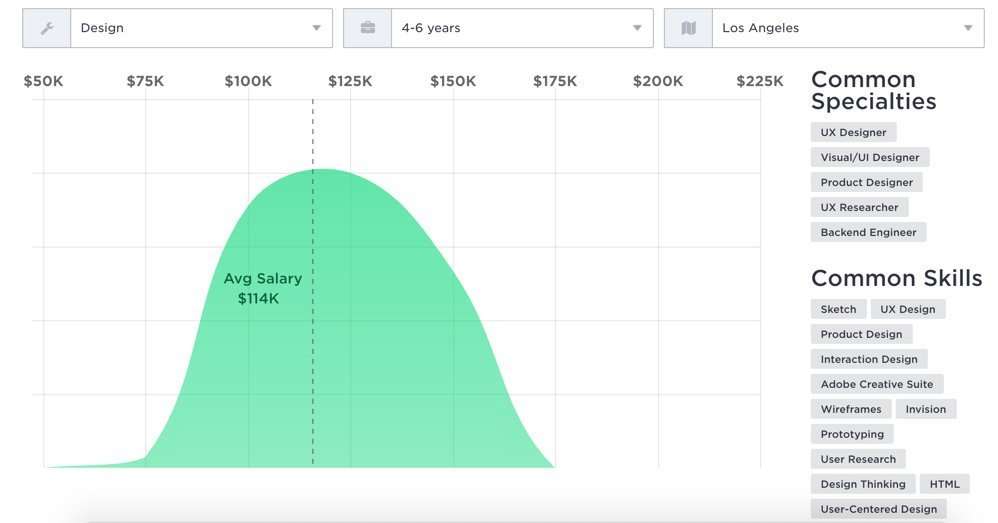Click the $175K axis label
The height and width of the screenshot is (523, 998).
(555, 81)
